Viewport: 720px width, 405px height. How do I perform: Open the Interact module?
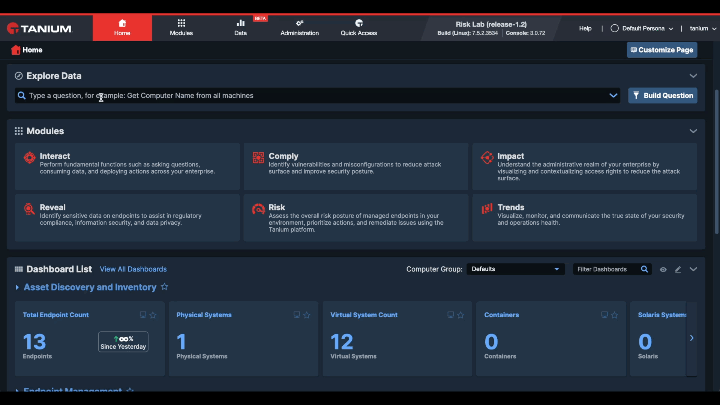tap(127, 166)
